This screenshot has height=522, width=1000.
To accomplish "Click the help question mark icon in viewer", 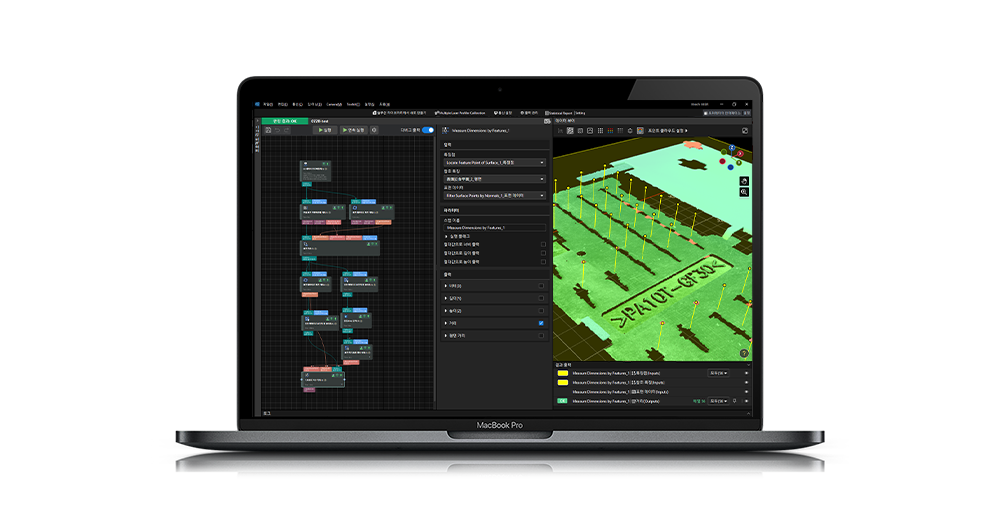I will coord(744,353).
